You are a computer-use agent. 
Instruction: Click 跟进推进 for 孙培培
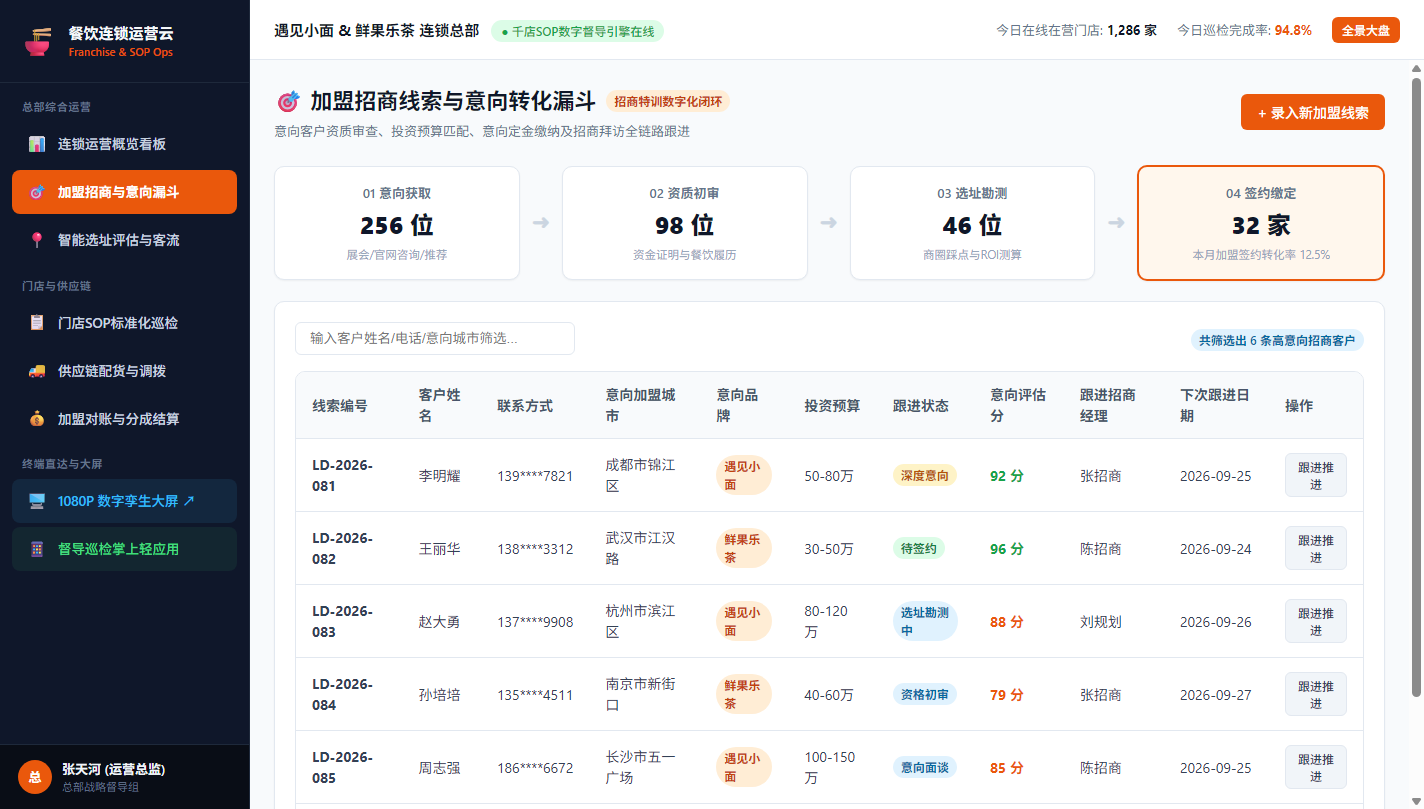1315,694
